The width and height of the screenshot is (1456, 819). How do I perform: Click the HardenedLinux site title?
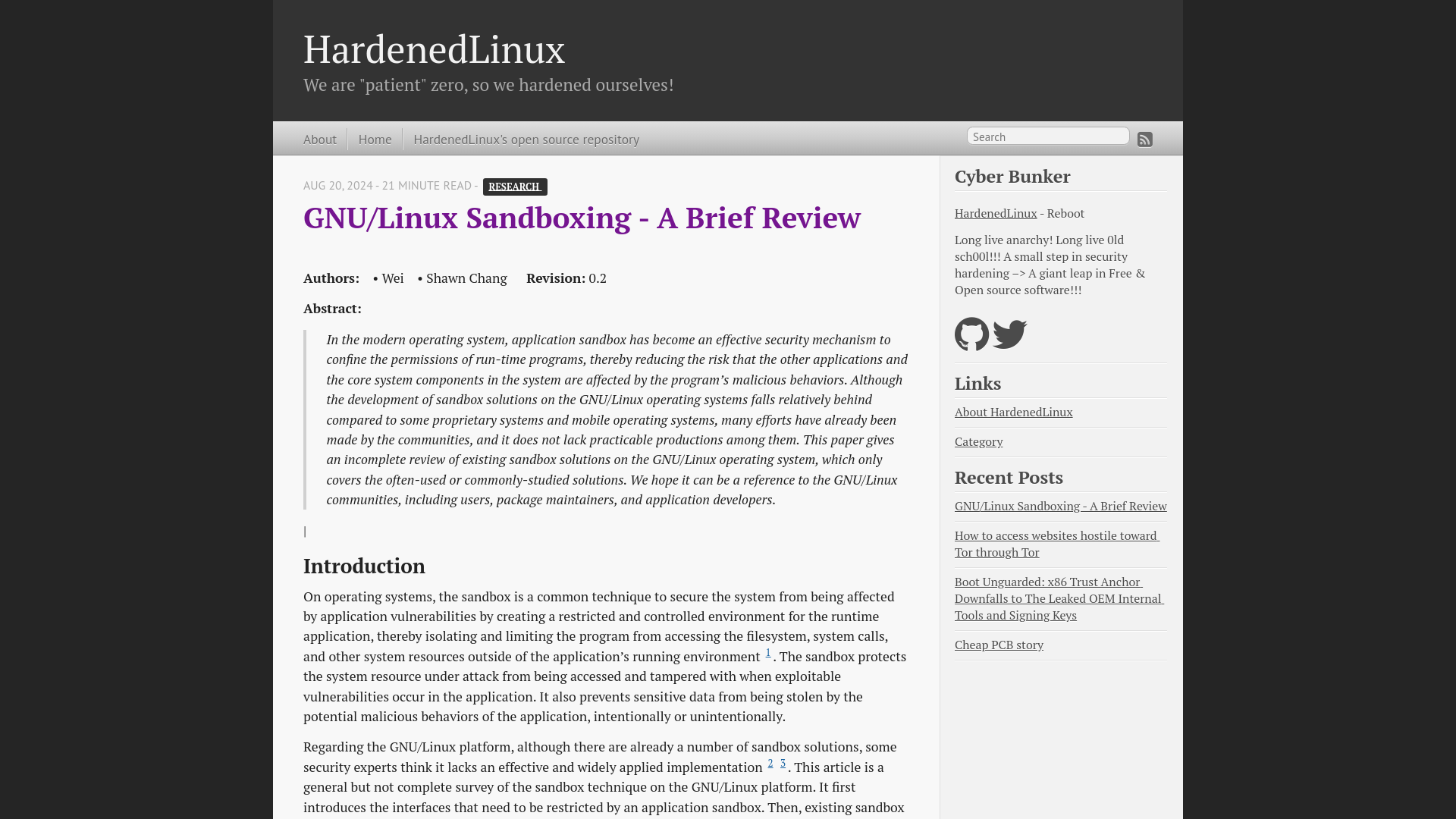(434, 48)
